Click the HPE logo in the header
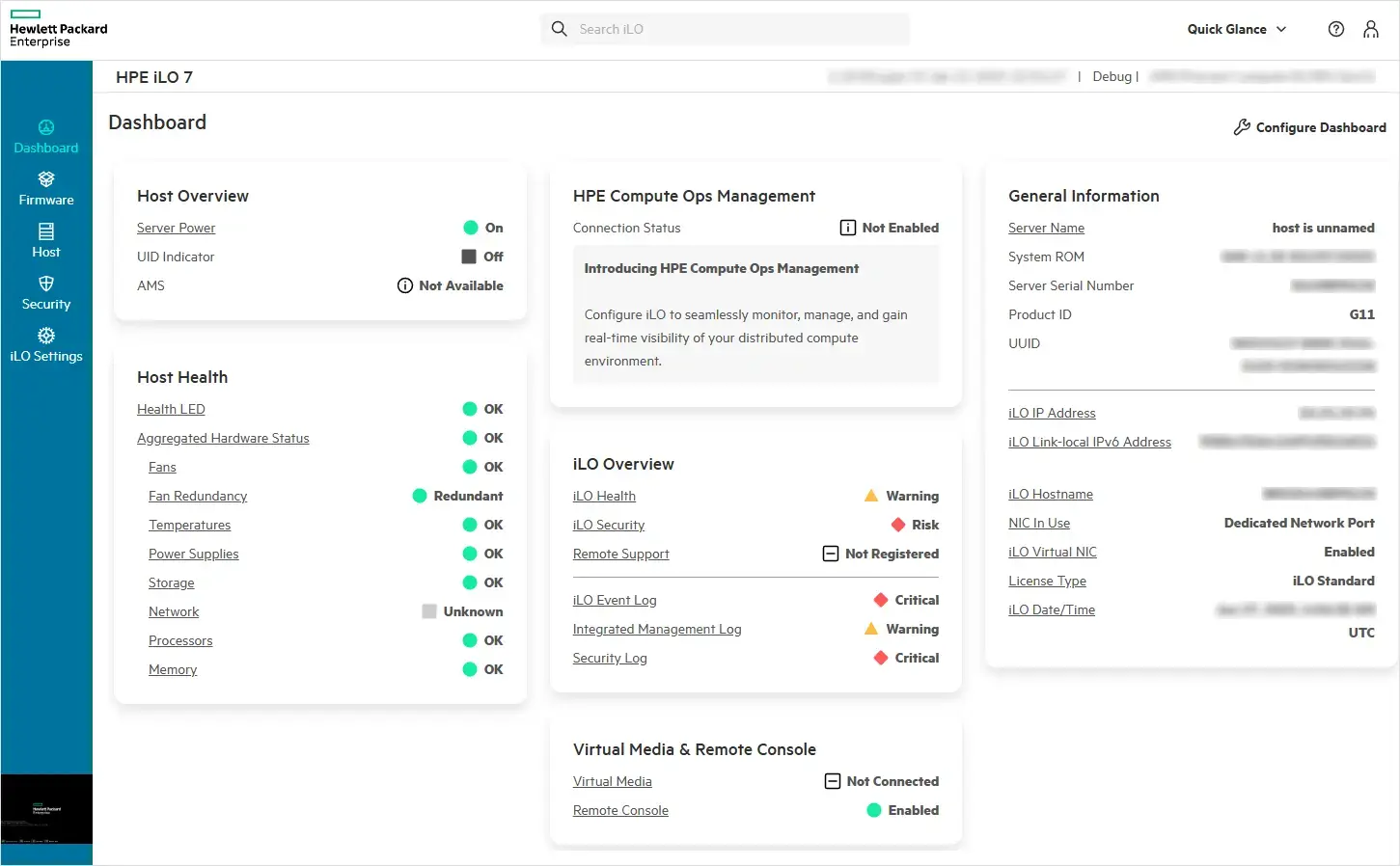This screenshot has width=1400, height=866. 58,29
